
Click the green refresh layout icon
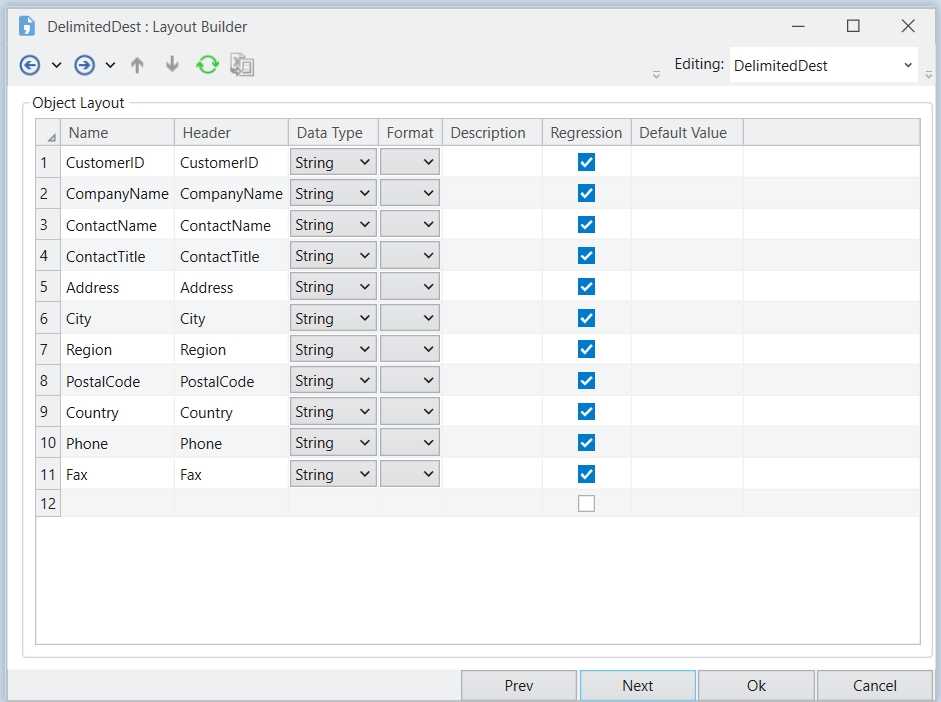[x=207, y=65]
